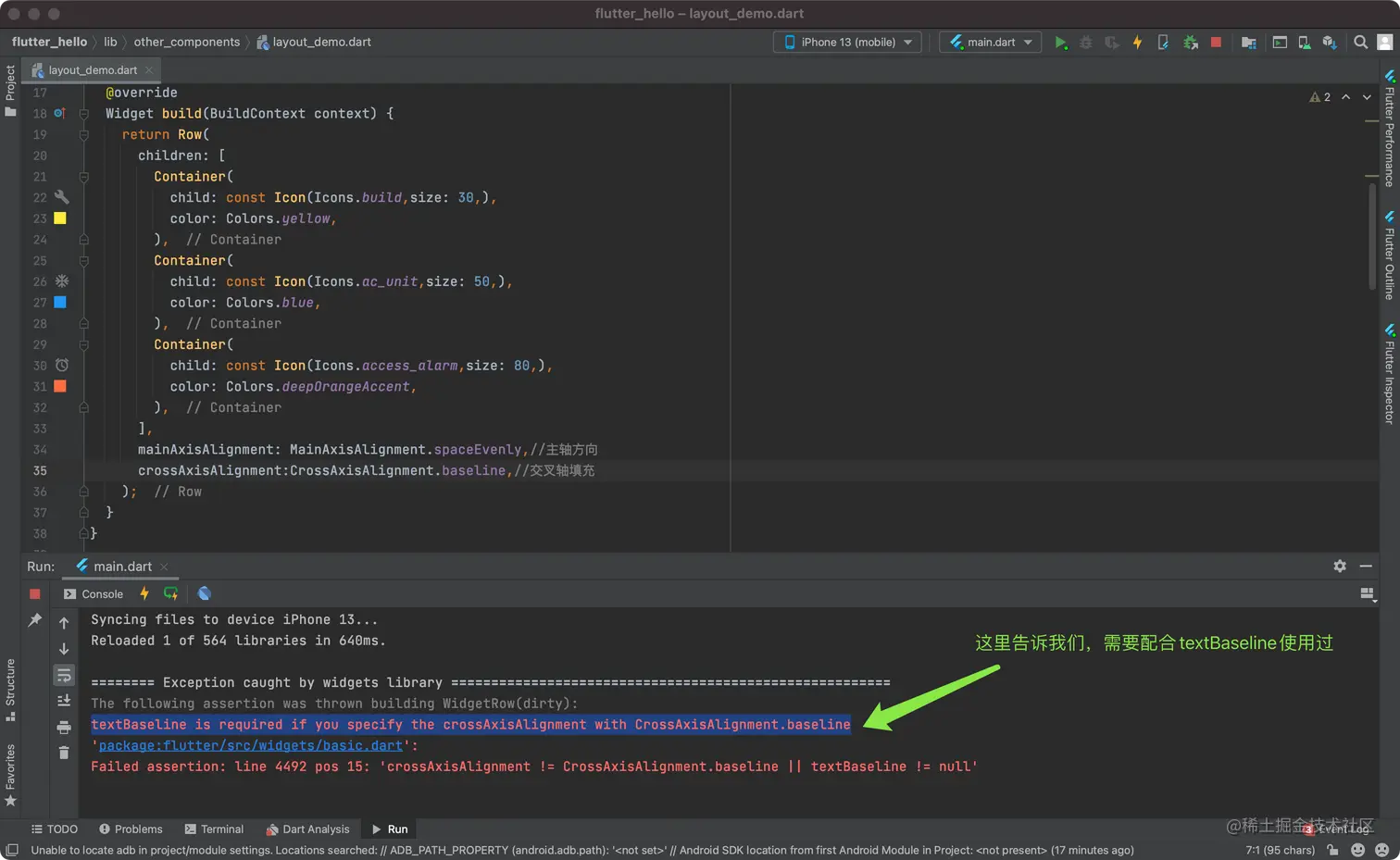Select the main.dart Run tab

click(x=122, y=567)
